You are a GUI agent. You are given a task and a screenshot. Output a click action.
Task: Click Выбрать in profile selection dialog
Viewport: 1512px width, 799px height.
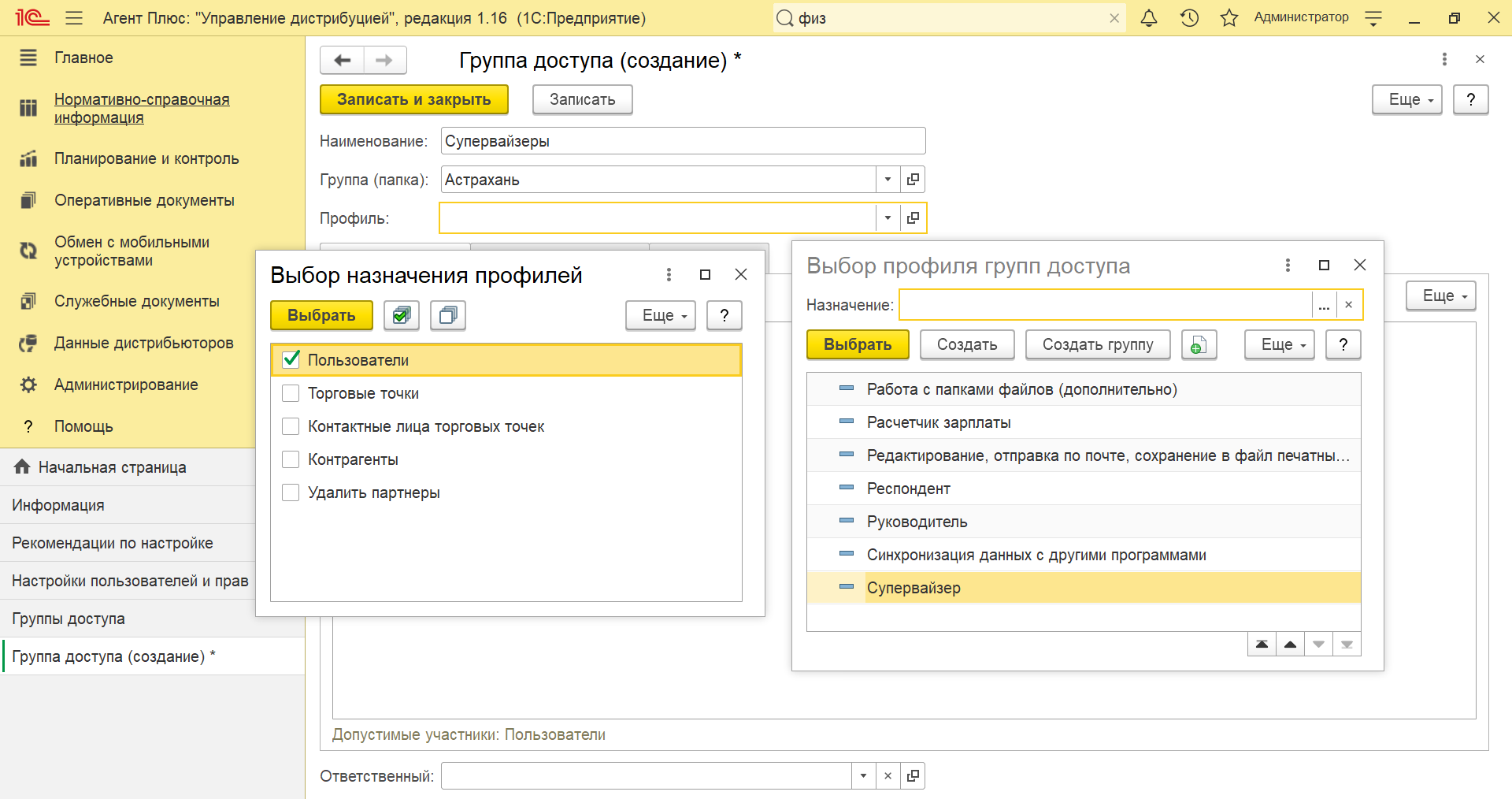(x=858, y=344)
